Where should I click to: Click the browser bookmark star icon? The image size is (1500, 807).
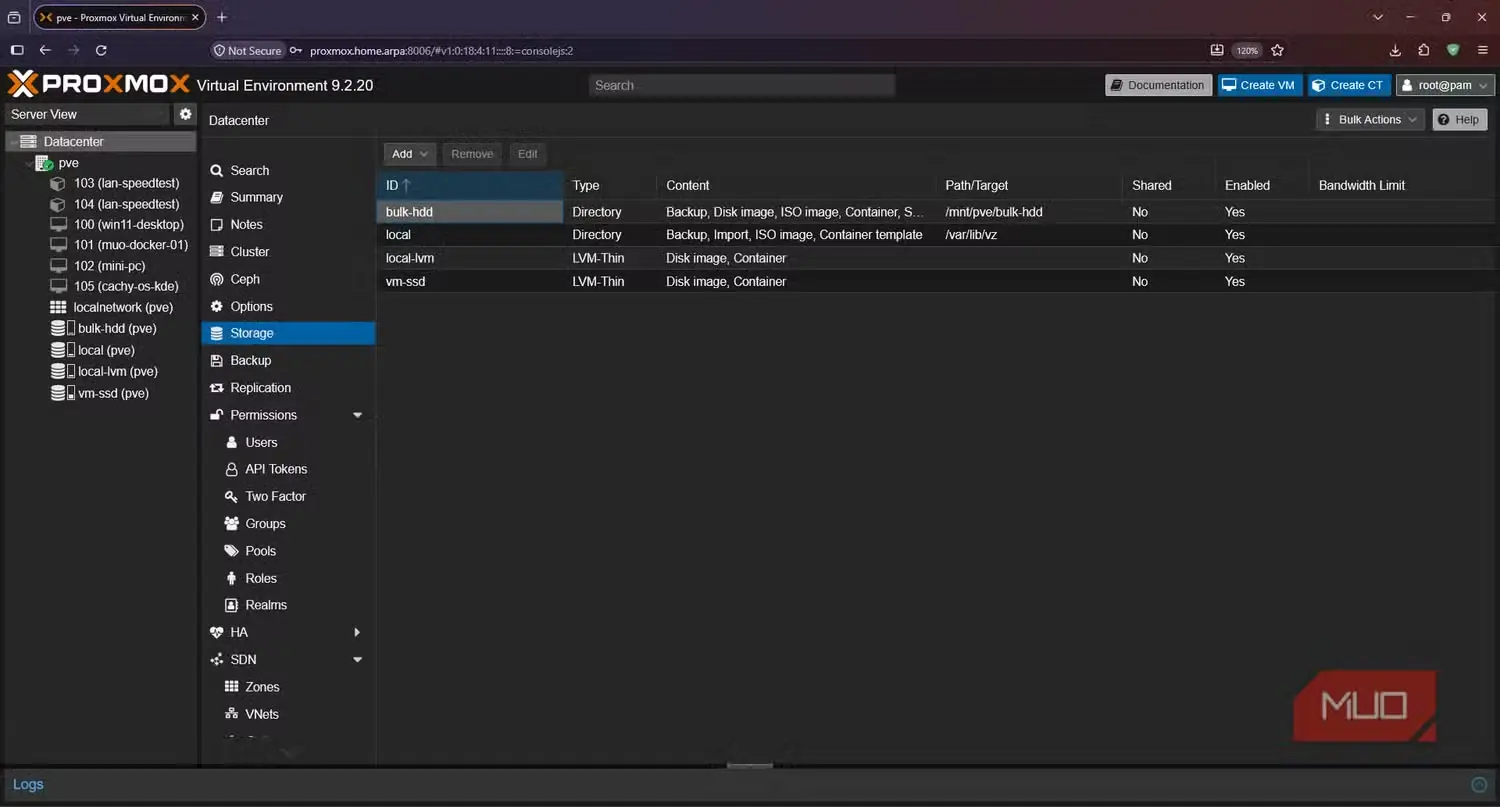click(x=1277, y=50)
